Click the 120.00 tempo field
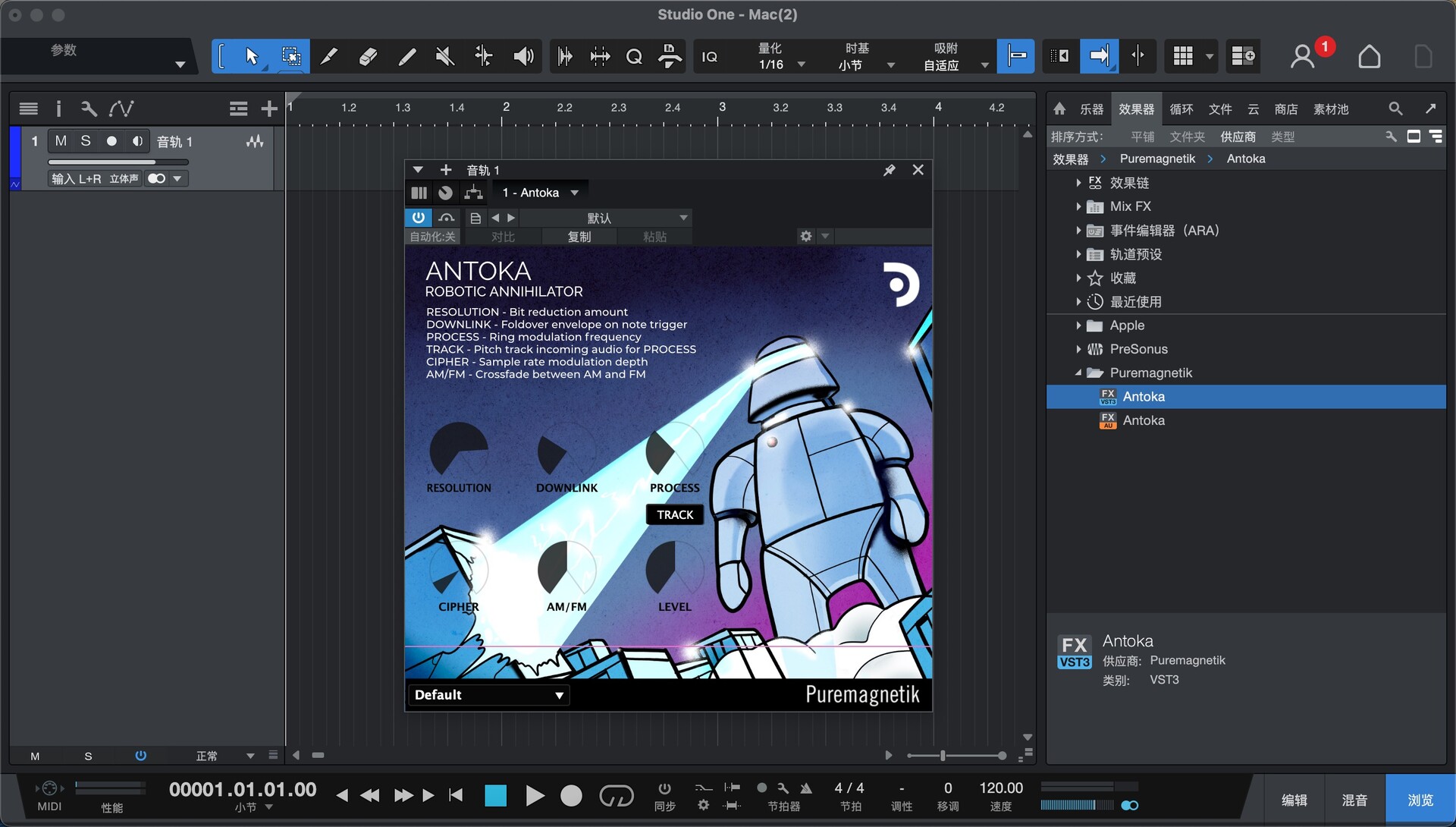Viewport: 1456px width, 827px height. pyautogui.click(x=1000, y=788)
